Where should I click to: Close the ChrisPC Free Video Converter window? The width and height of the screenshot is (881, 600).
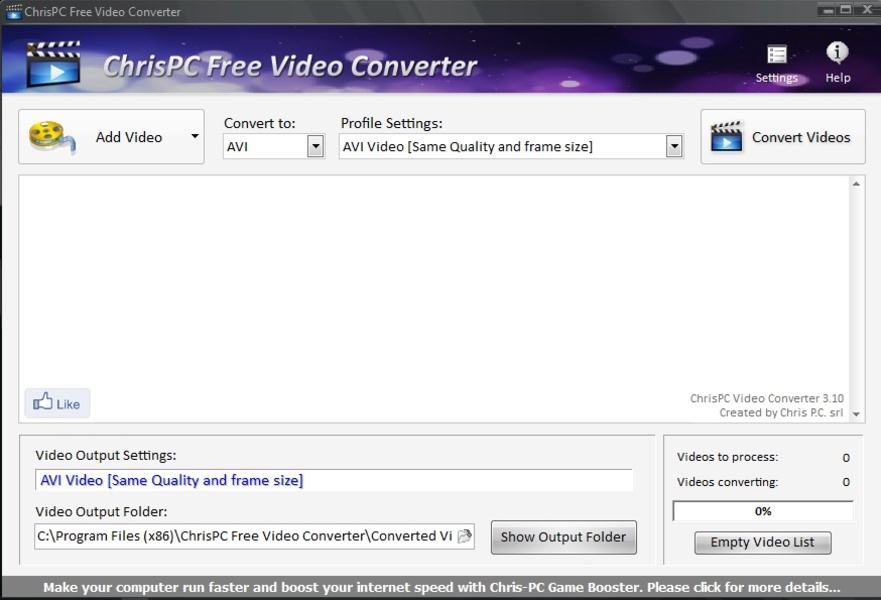(x=865, y=9)
